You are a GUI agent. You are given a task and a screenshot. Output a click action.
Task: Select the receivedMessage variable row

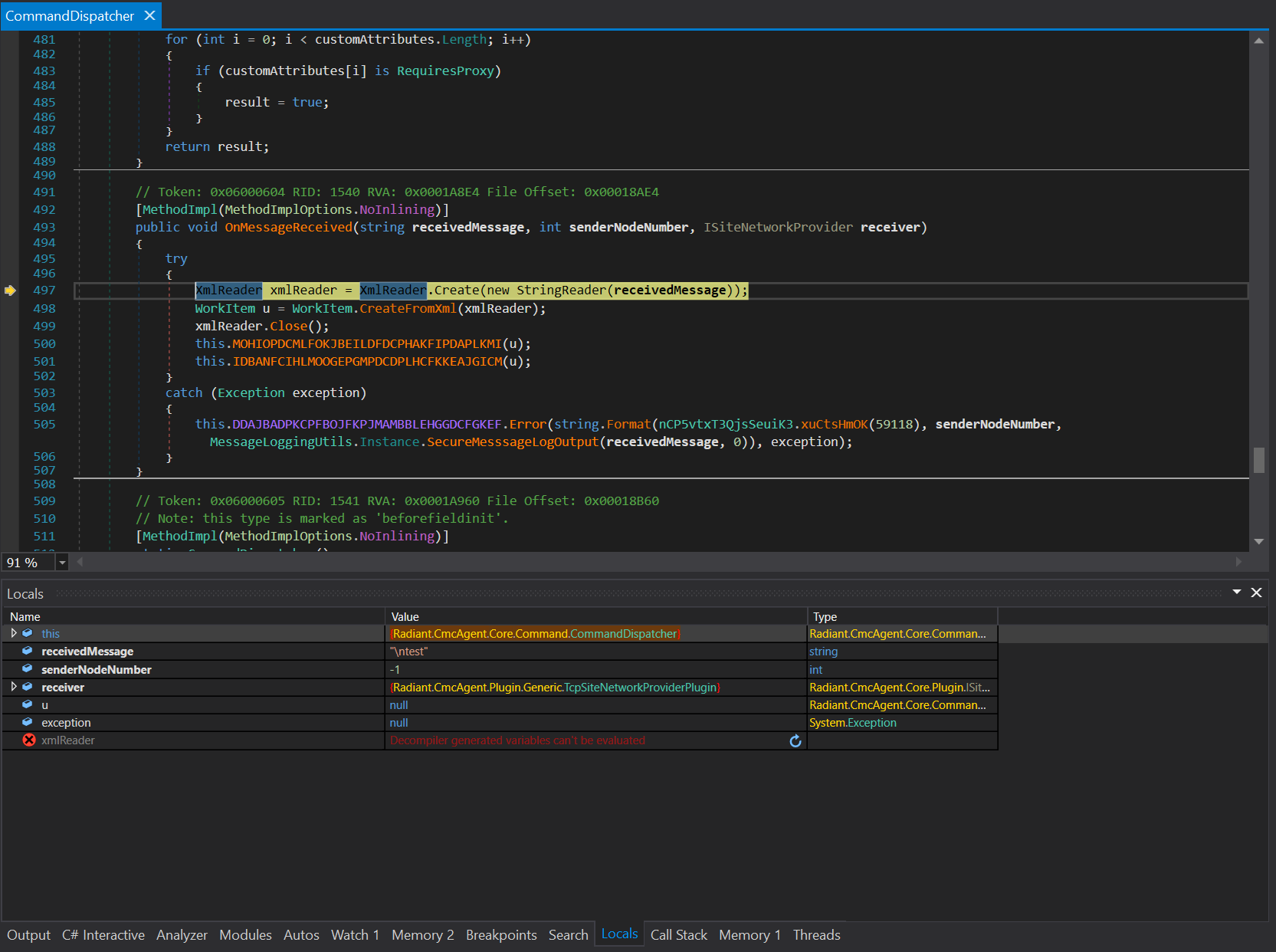click(x=87, y=652)
